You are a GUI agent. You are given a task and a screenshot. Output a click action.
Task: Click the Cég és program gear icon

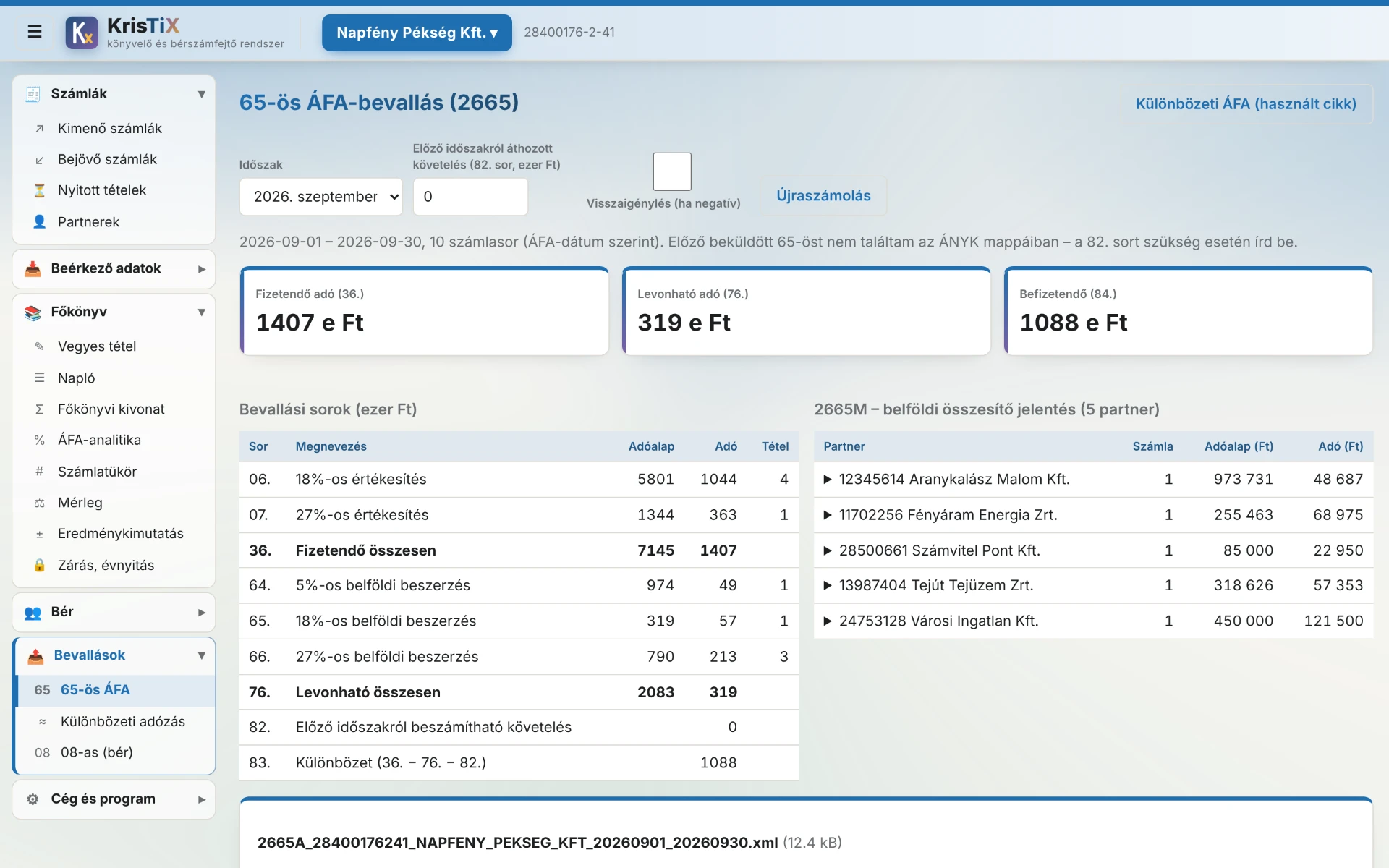pos(33,799)
